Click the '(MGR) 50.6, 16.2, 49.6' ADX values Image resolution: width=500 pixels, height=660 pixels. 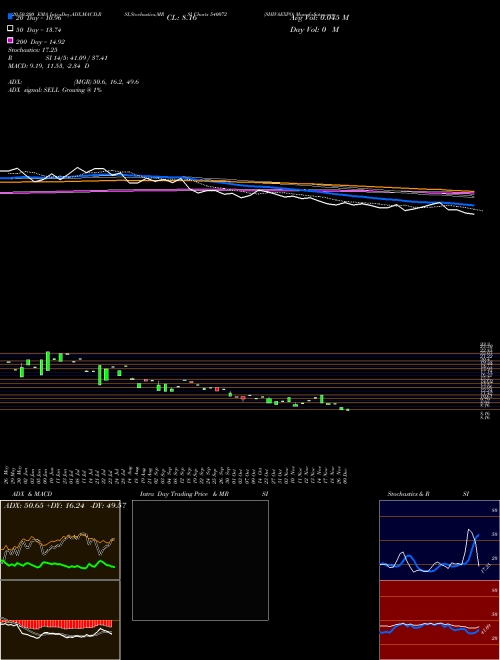[106, 82]
